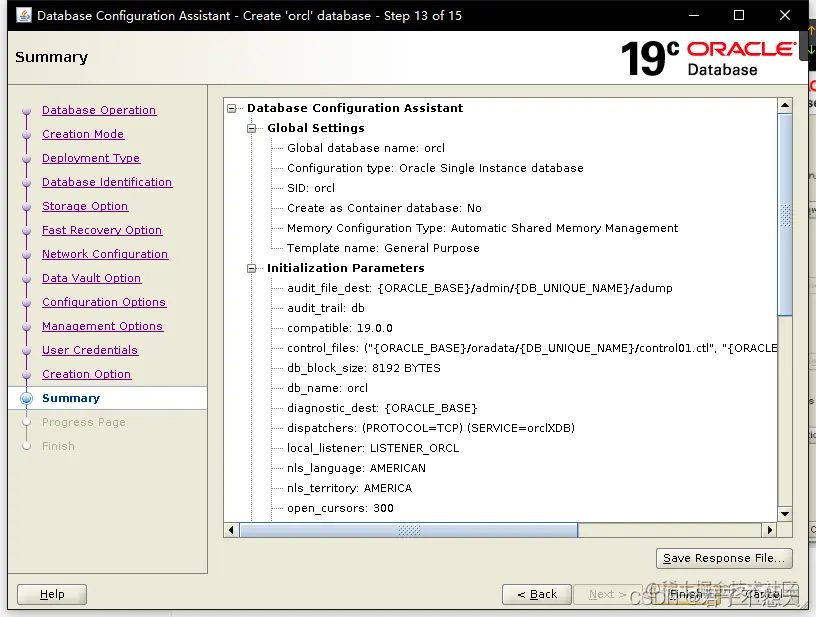Select the open_cursors: 300 row
Viewport: 816px width, 617px height.
coord(340,508)
